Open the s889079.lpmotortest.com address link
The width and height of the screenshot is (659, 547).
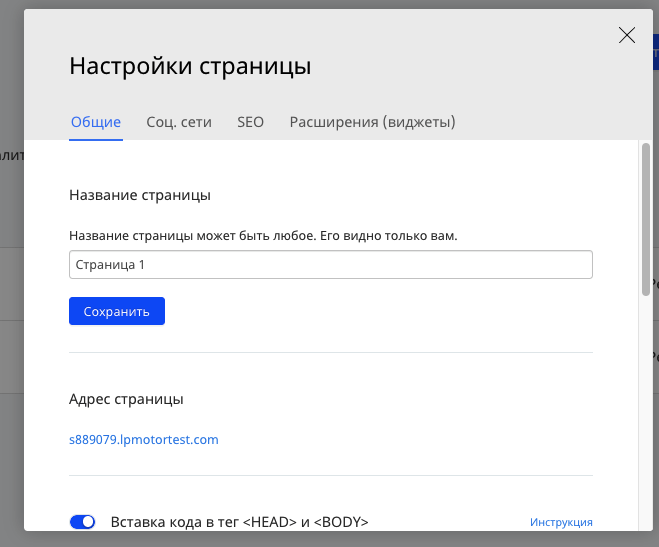point(144,439)
